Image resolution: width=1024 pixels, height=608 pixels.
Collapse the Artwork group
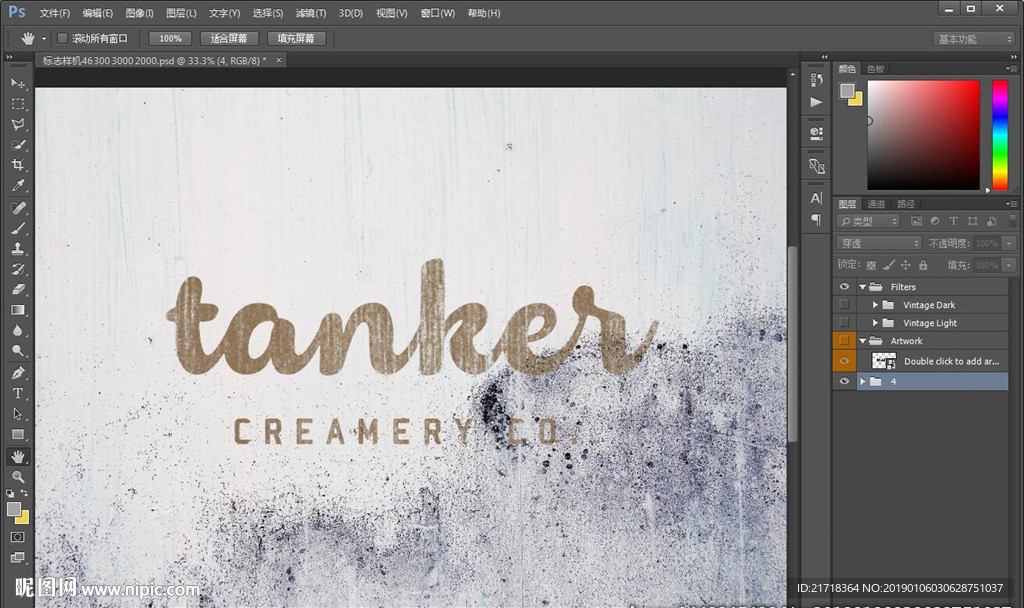(863, 341)
